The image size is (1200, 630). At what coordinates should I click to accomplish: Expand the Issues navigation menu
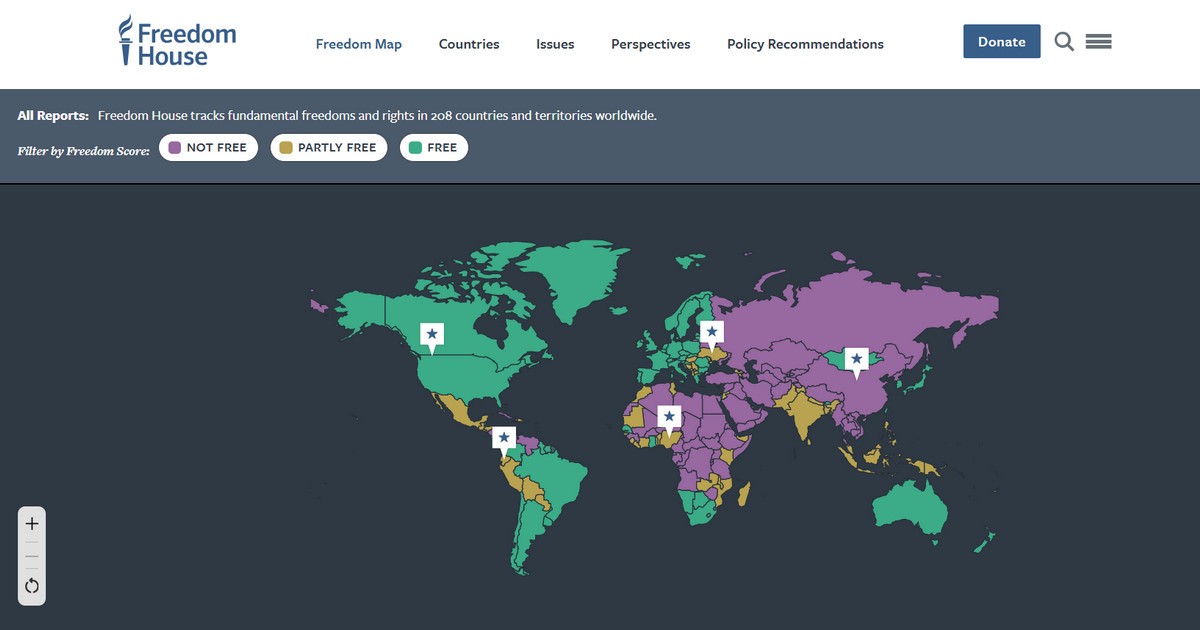coord(555,44)
